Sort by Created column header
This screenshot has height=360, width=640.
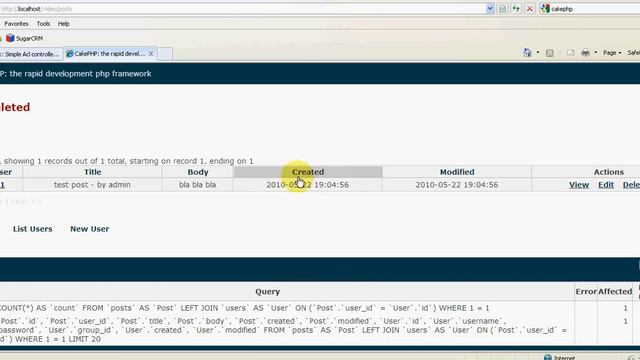[x=308, y=172]
